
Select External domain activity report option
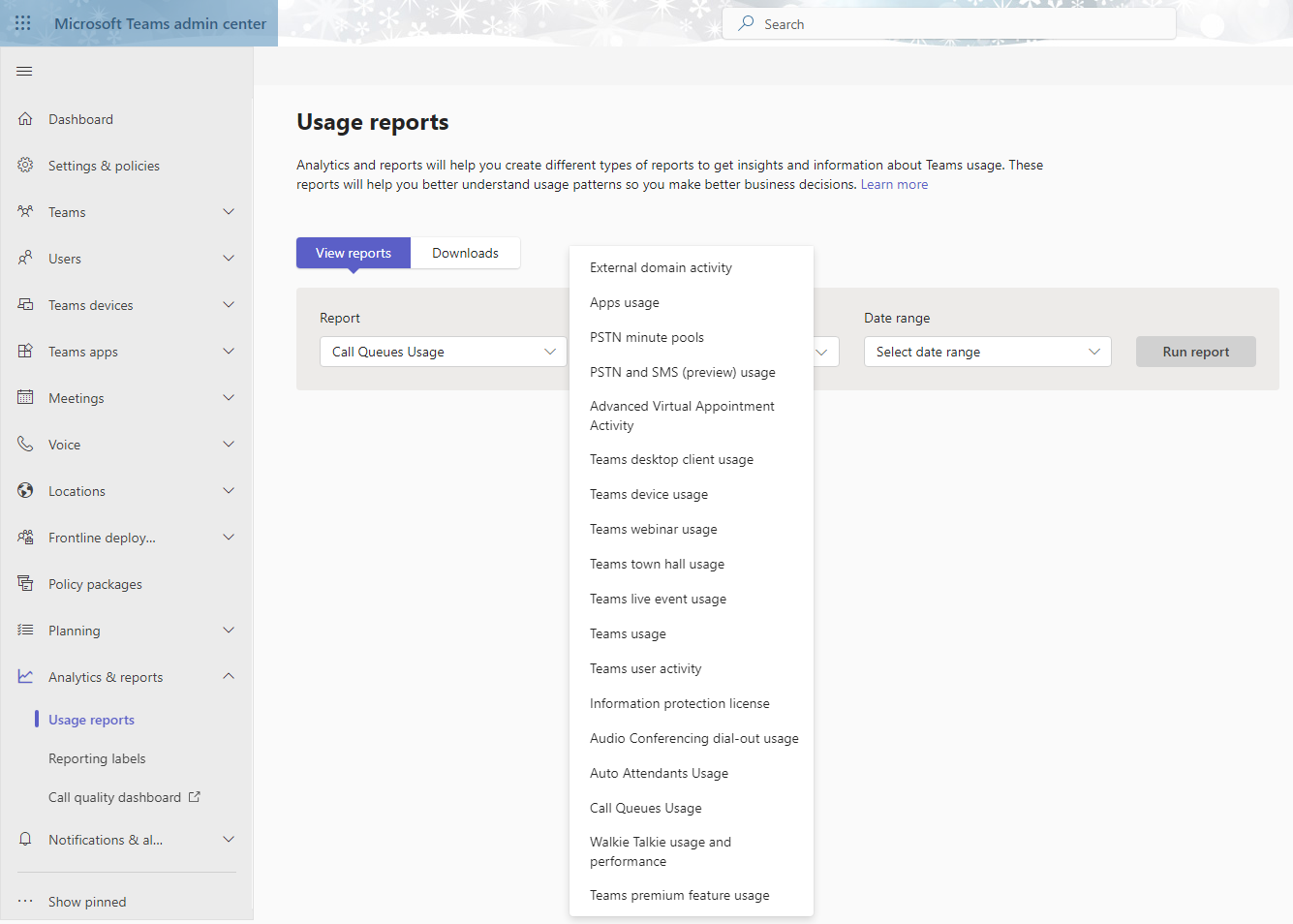pos(692,267)
